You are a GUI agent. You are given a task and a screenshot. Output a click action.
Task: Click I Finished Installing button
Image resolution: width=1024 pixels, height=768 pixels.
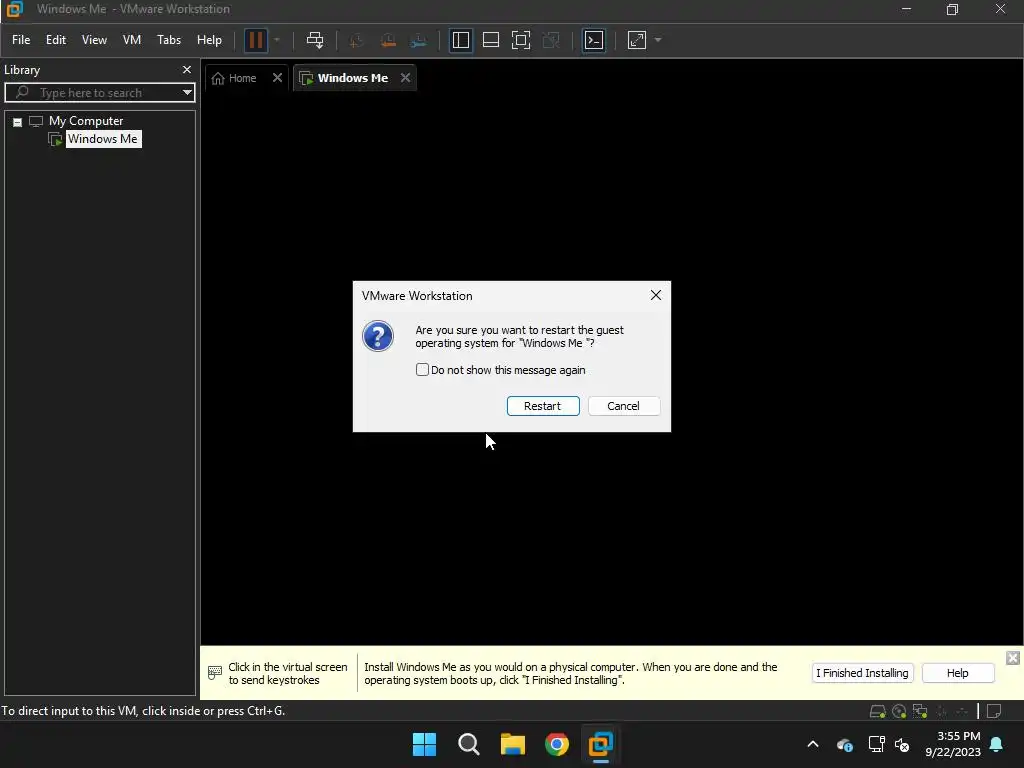(x=862, y=673)
